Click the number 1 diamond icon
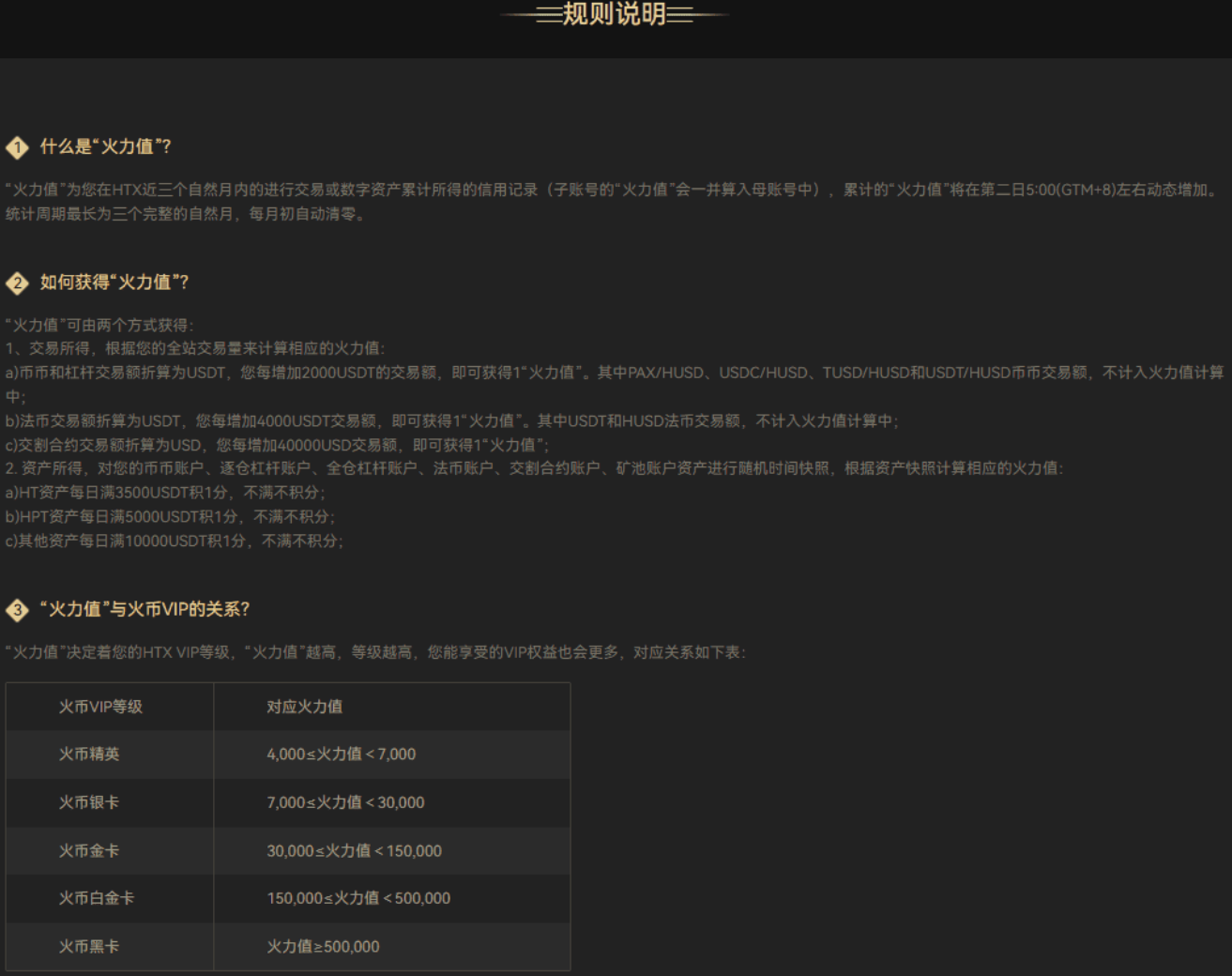This screenshot has width=1232, height=976. pos(17,147)
